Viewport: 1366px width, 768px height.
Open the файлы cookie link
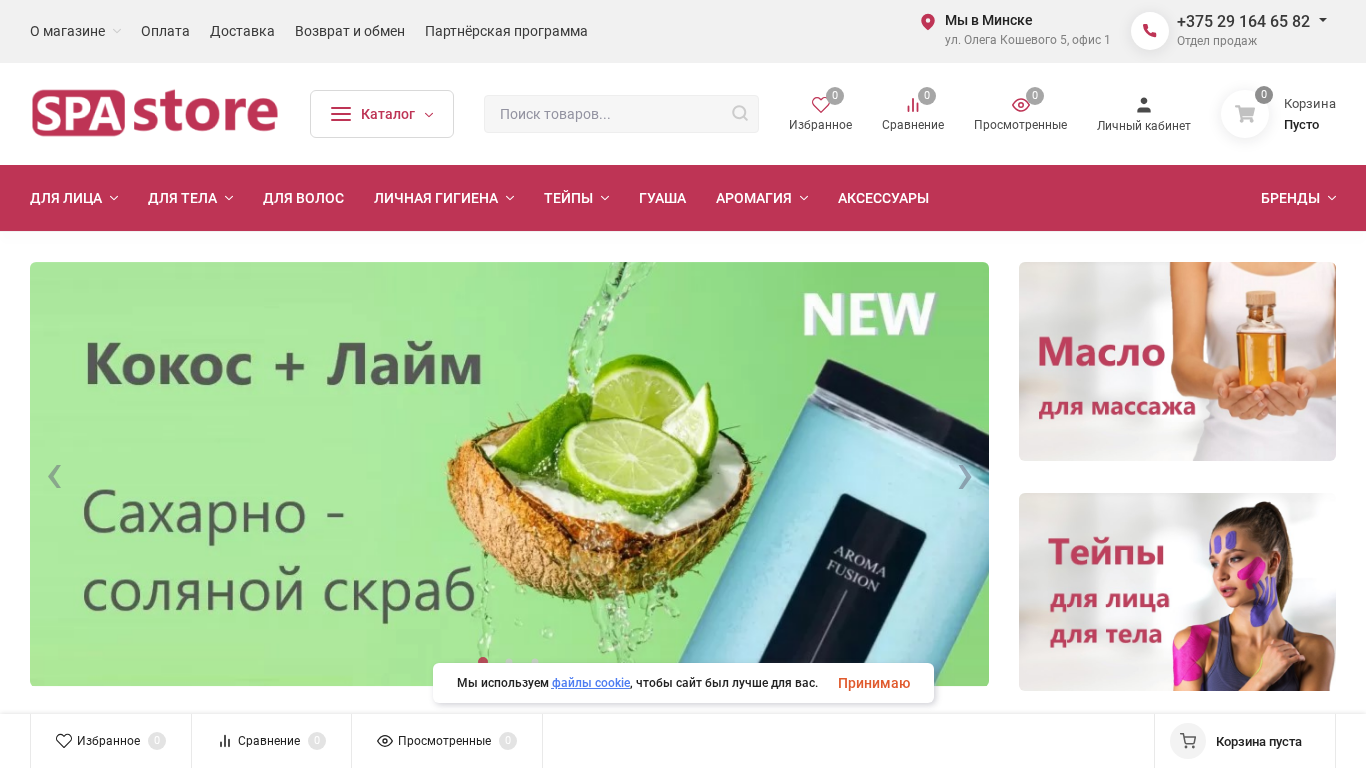click(x=591, y=683)
